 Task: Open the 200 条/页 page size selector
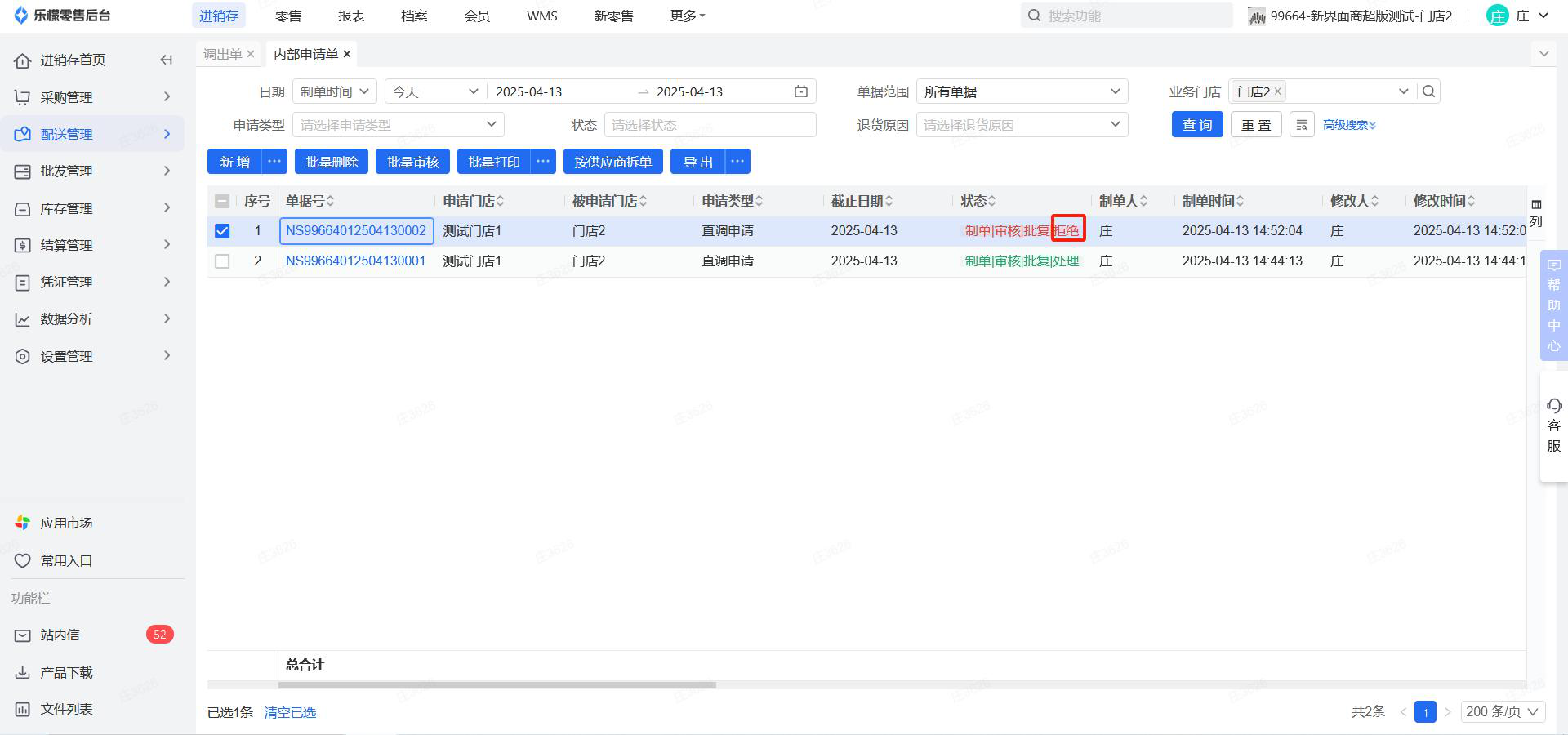click(x=1501, y=711)
